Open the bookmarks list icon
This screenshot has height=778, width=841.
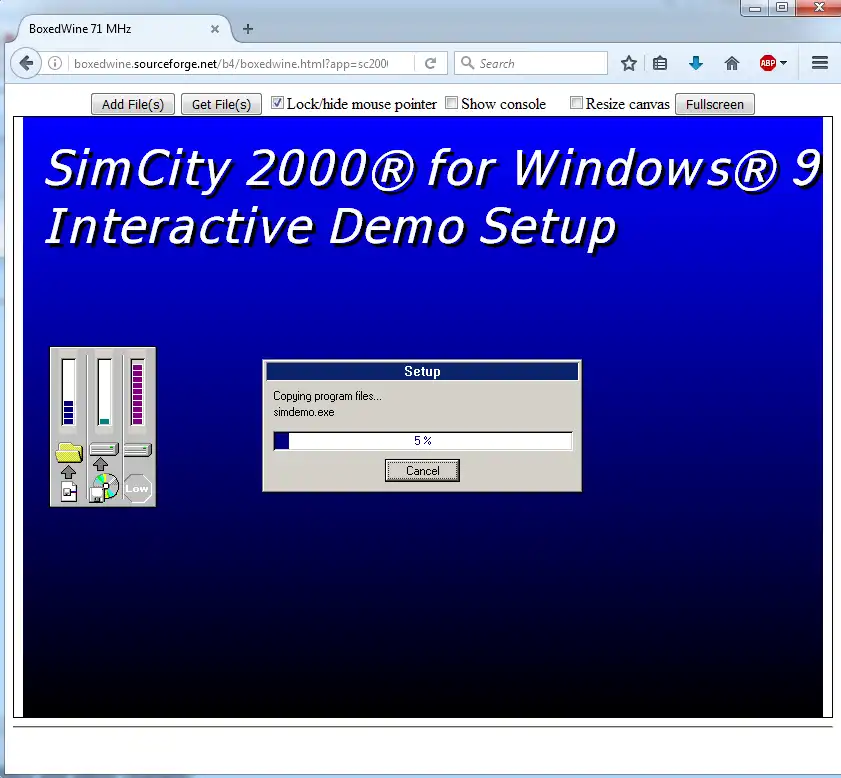click(x=660, y=63)
